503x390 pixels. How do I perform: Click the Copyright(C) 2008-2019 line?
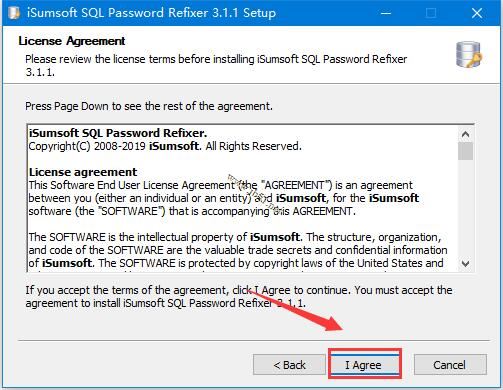click(165, 146)
